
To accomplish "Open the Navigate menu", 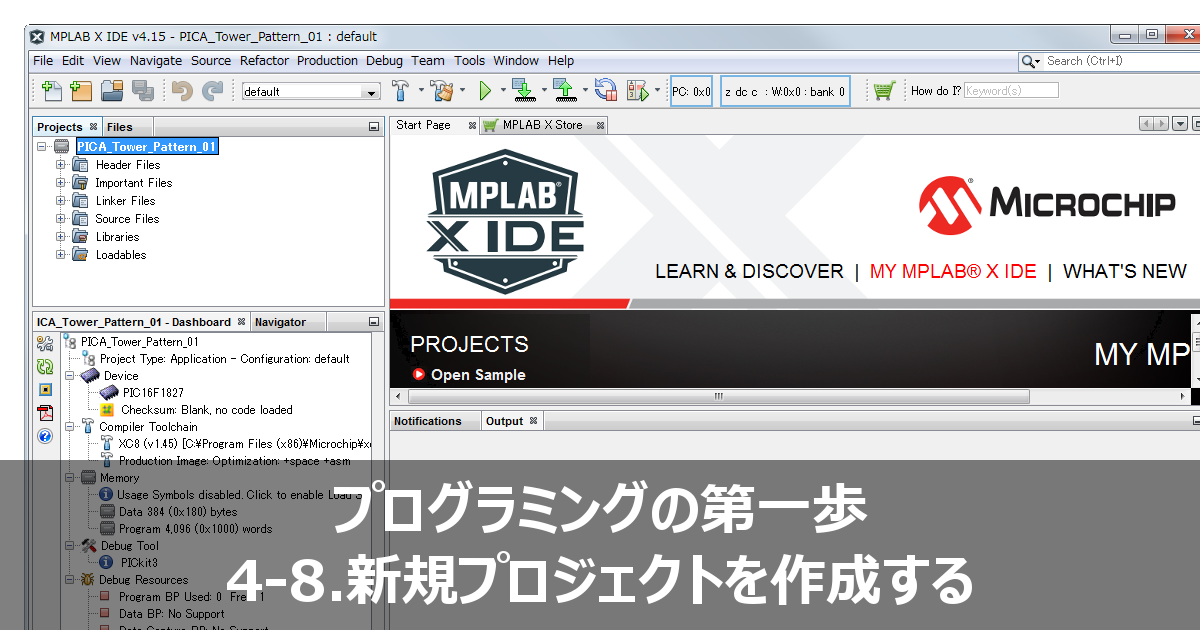I will pyautogui.click(x=156, y=61).
